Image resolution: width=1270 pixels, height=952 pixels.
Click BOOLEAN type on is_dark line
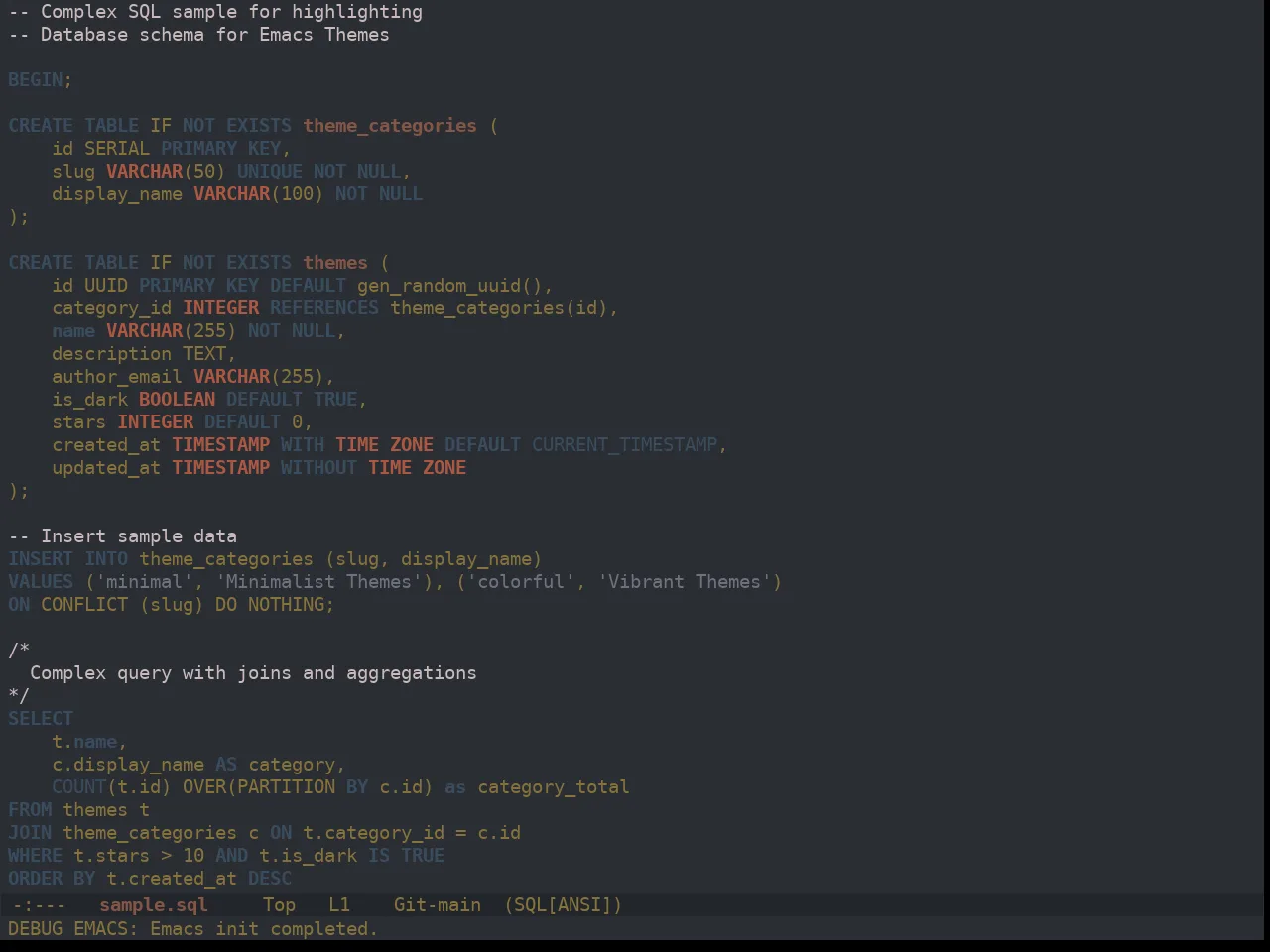177,399
